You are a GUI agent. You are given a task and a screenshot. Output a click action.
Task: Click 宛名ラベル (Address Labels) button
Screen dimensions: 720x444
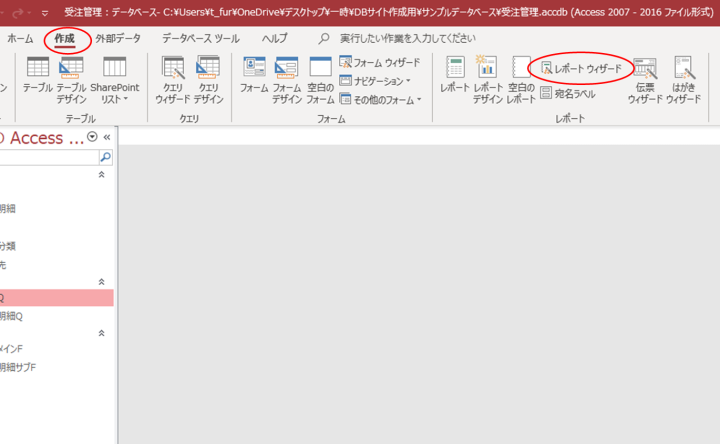pos(568,94)
